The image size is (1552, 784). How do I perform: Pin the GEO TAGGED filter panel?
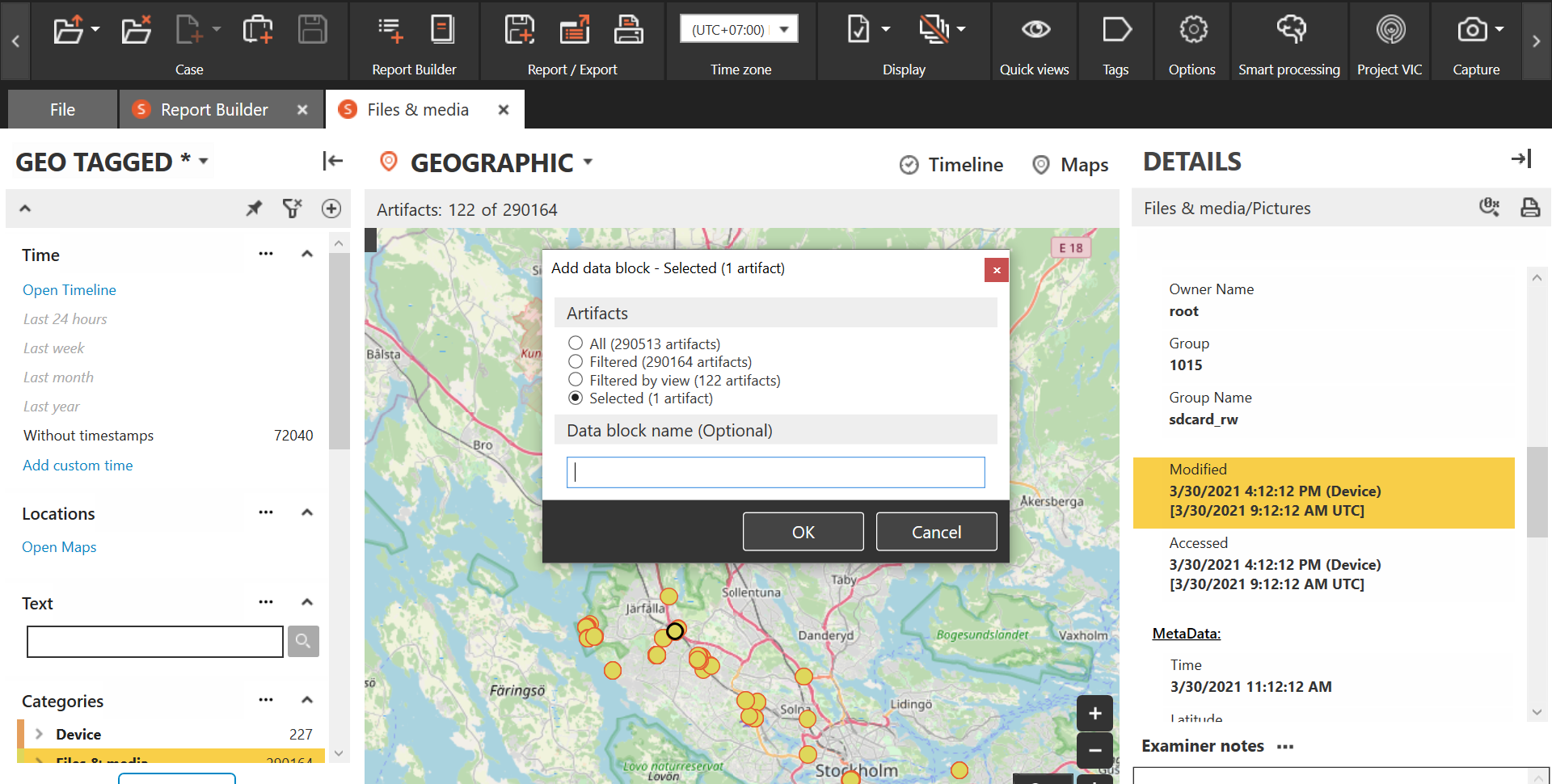pos(253,208)
